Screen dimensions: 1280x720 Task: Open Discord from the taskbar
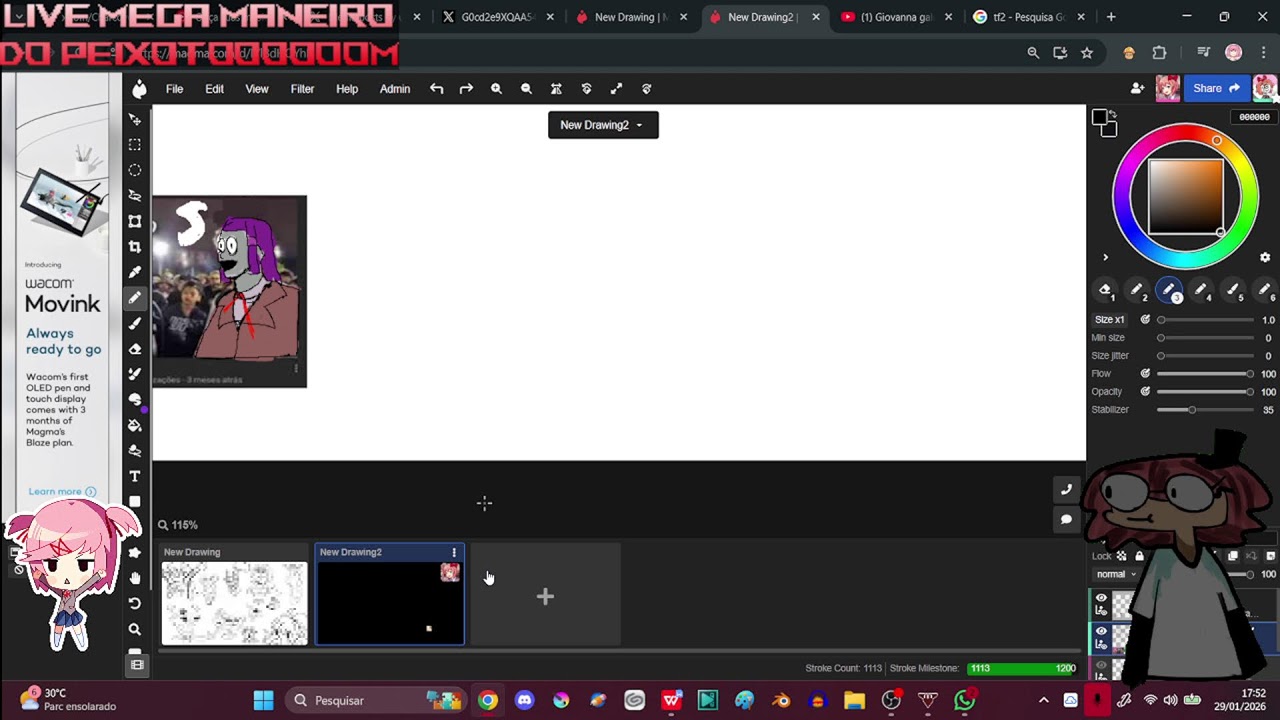524,700
